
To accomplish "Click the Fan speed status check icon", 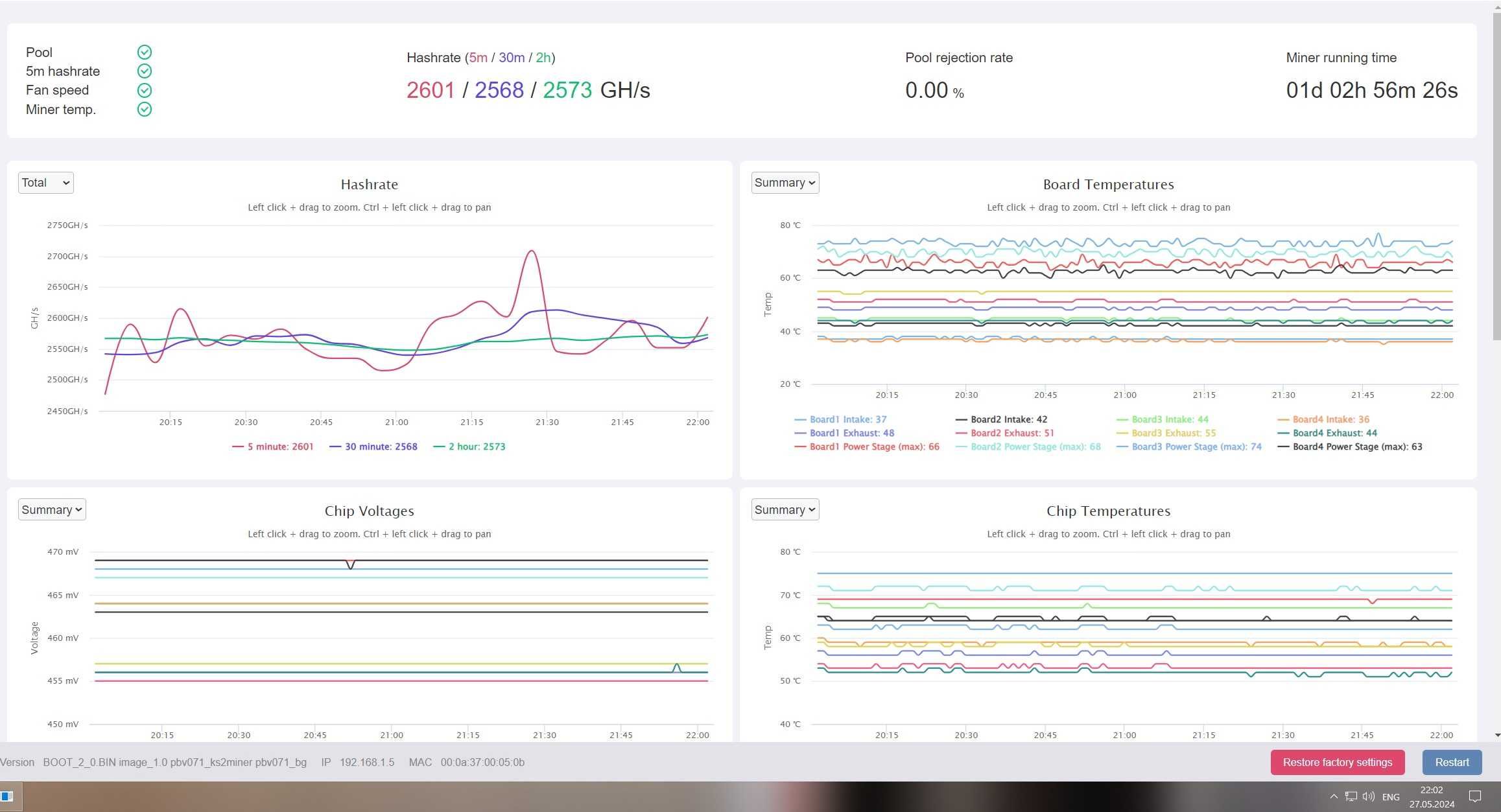I will (x=145, y=90).
